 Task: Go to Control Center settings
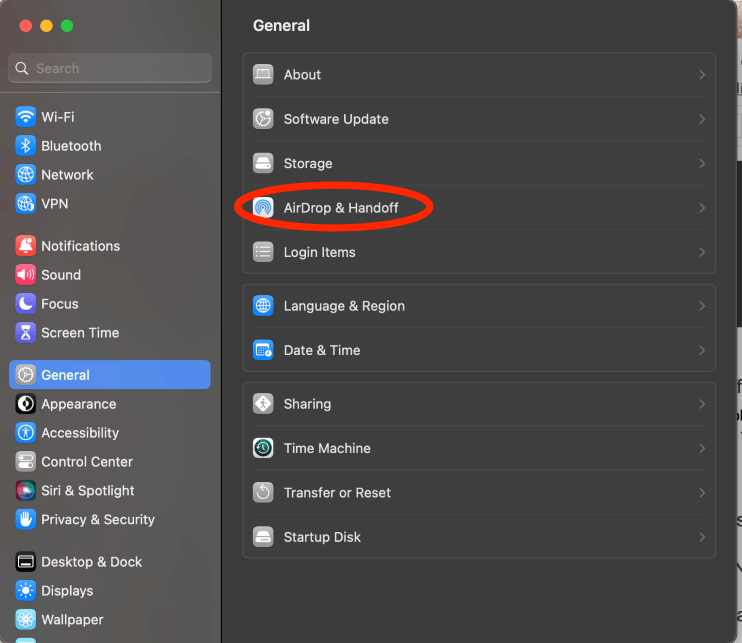(x=86, y=462)
